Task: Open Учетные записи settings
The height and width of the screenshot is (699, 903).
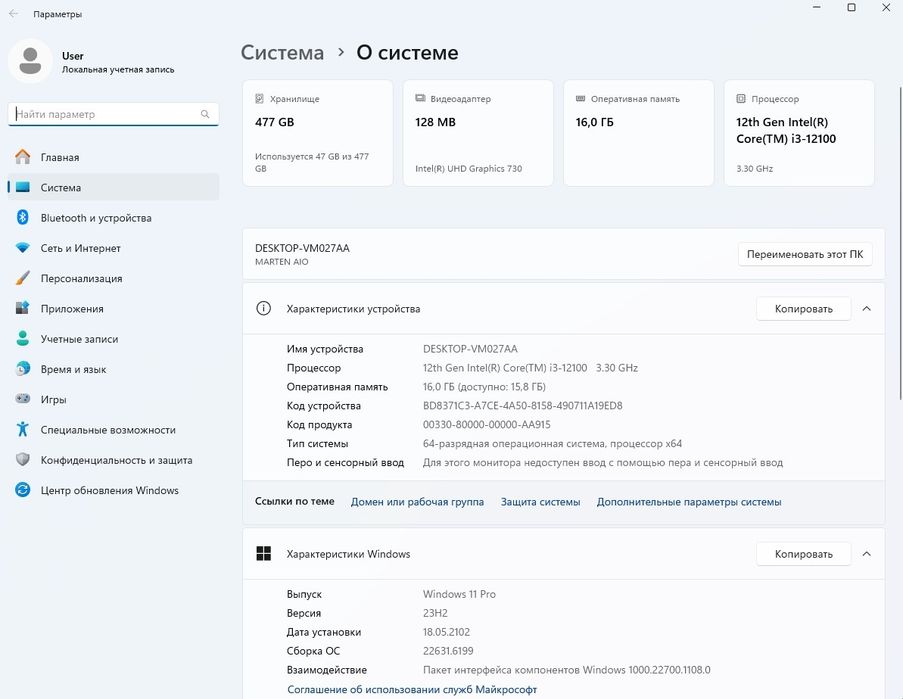Action: pos(113,339)
